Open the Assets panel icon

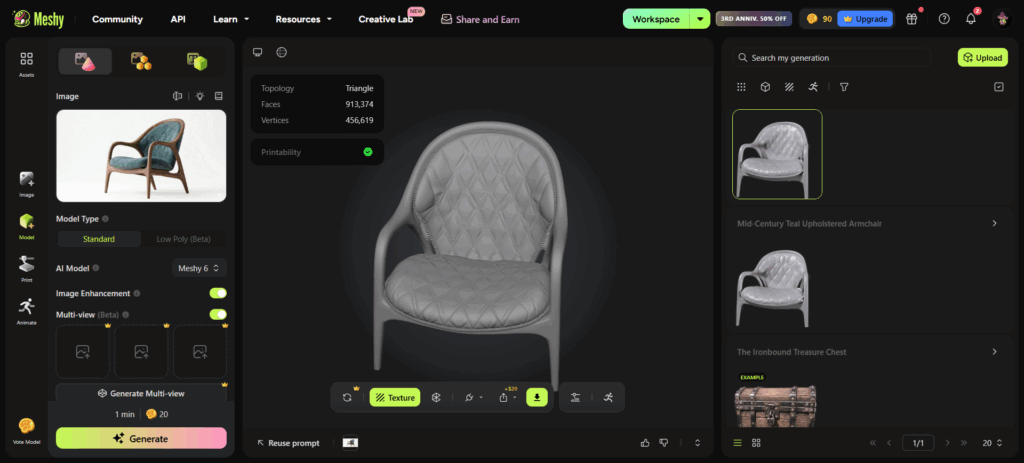pyautogui.click(x=26, y=64)
